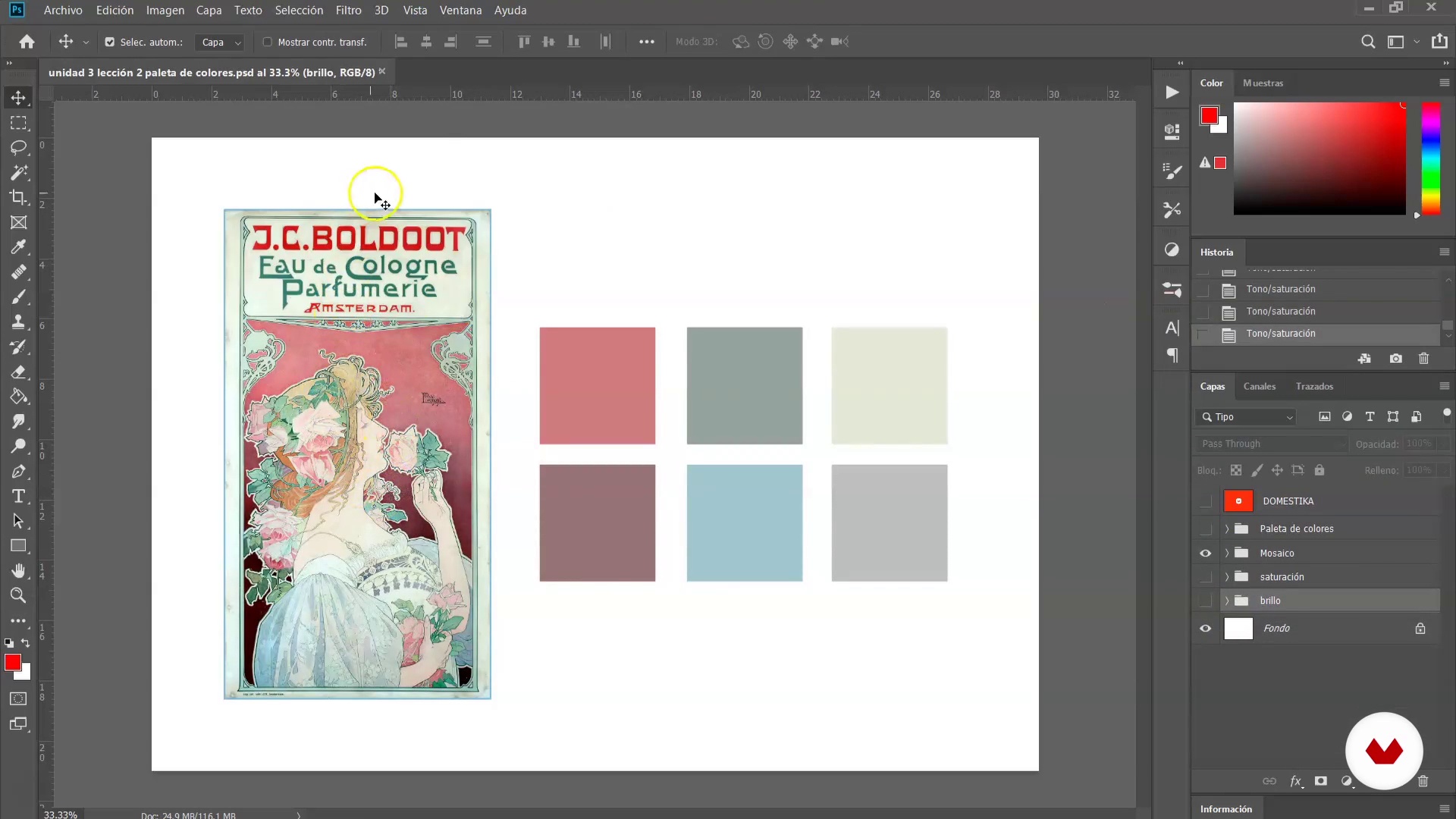This screenshot has width=1456, height=819.
Task: Open the Tipo layer filter dropdown
Action: click(x=1246, y=417)
